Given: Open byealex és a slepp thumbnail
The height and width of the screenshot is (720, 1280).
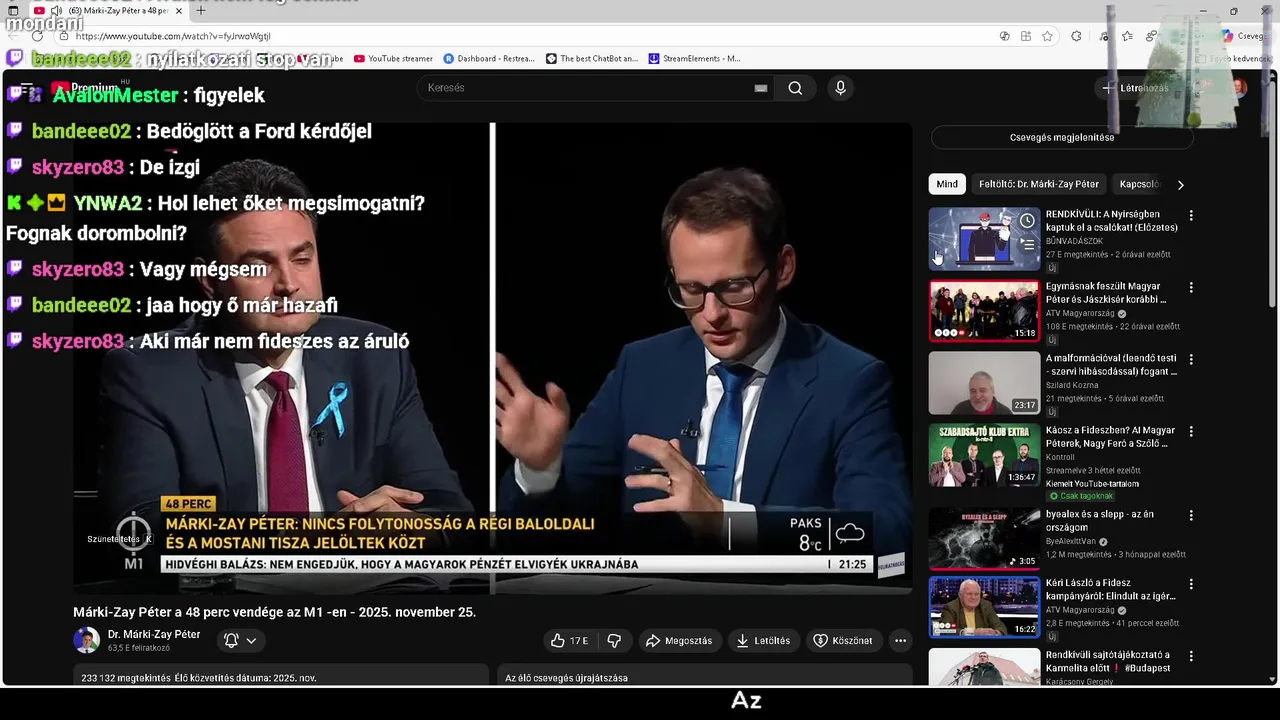Looking at the screenshot, I should (984, 539).
